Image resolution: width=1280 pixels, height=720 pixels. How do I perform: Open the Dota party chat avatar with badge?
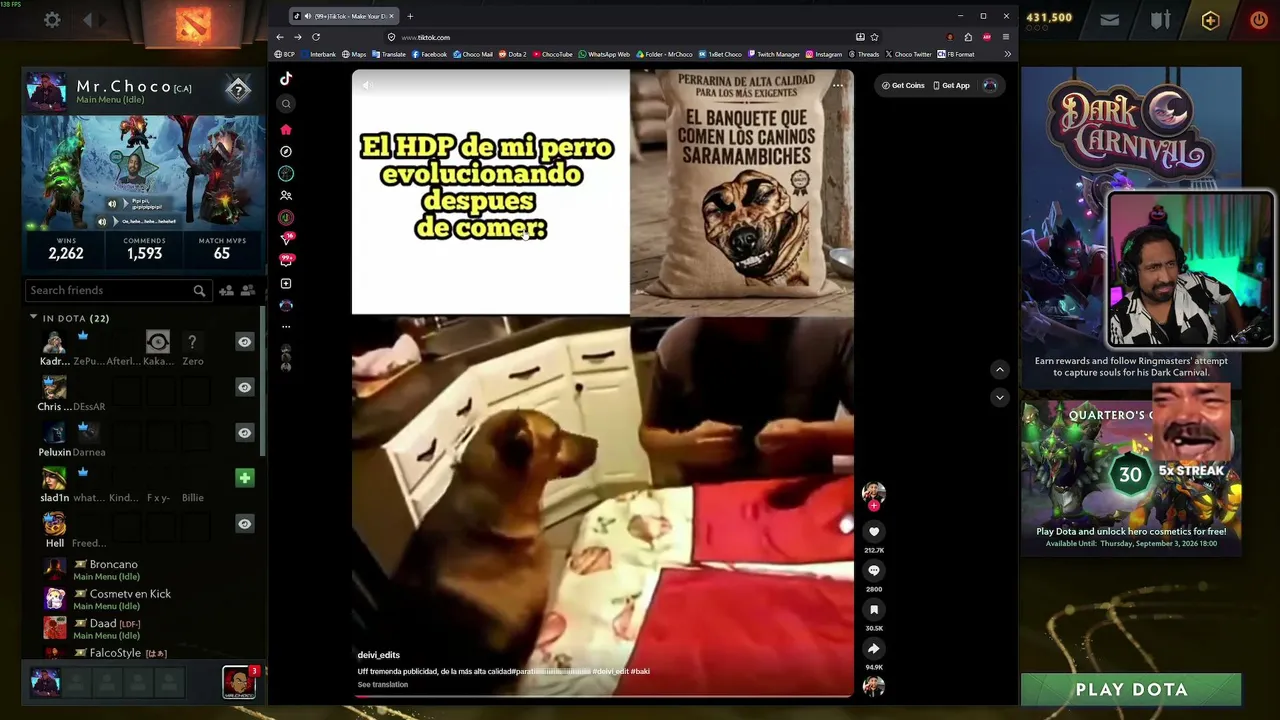[239, 682]
